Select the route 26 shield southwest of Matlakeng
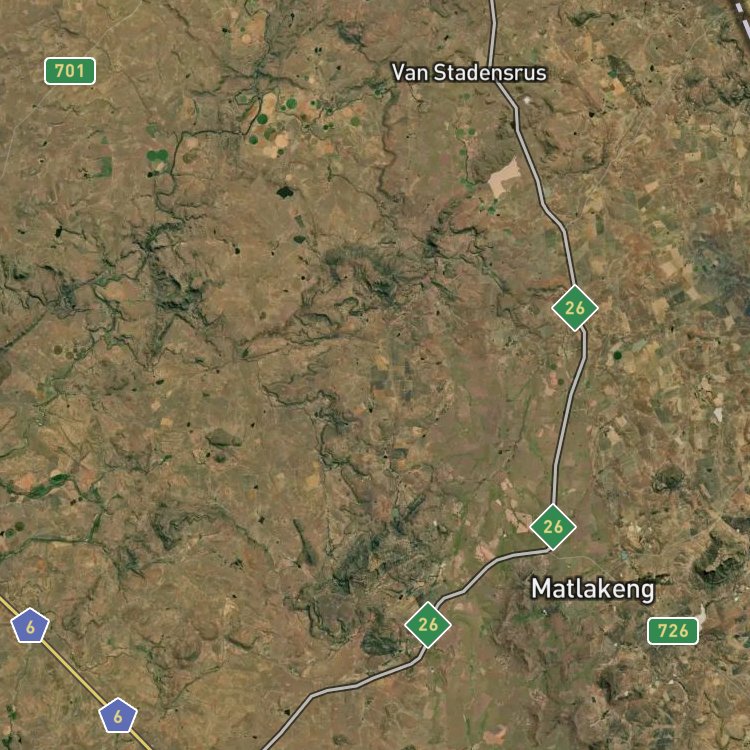750x750 pixels. click(x=428, y=625)
